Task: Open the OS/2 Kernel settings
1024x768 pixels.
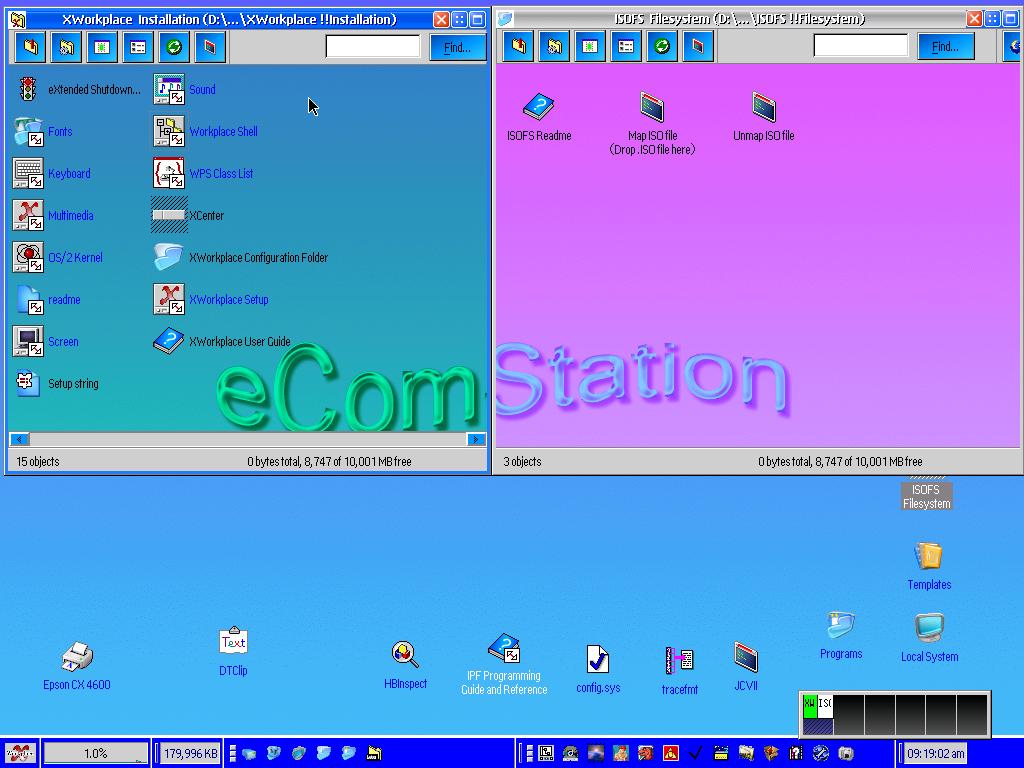Action: [x=28, y=258]
